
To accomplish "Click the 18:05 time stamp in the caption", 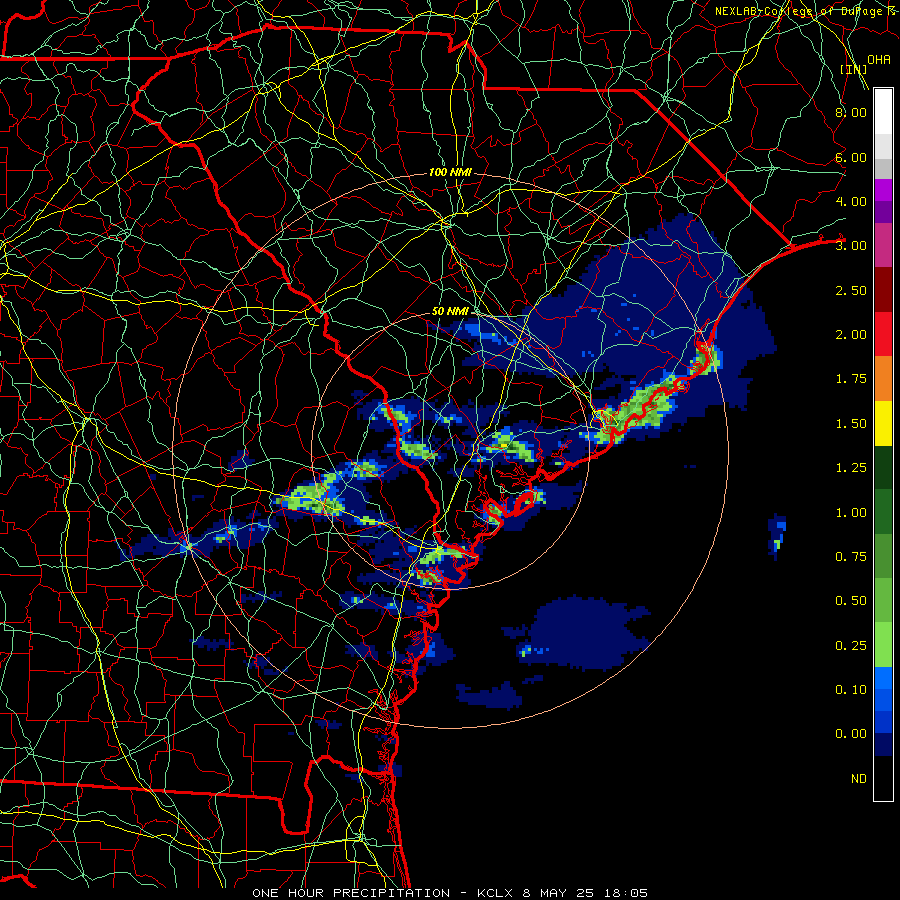I will [626, 893].
